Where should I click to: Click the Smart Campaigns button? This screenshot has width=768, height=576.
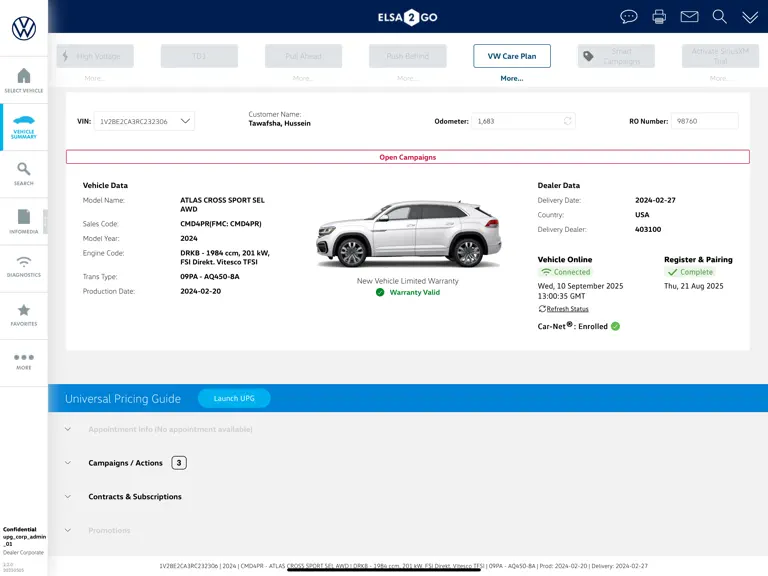click(x=616, y=56)
